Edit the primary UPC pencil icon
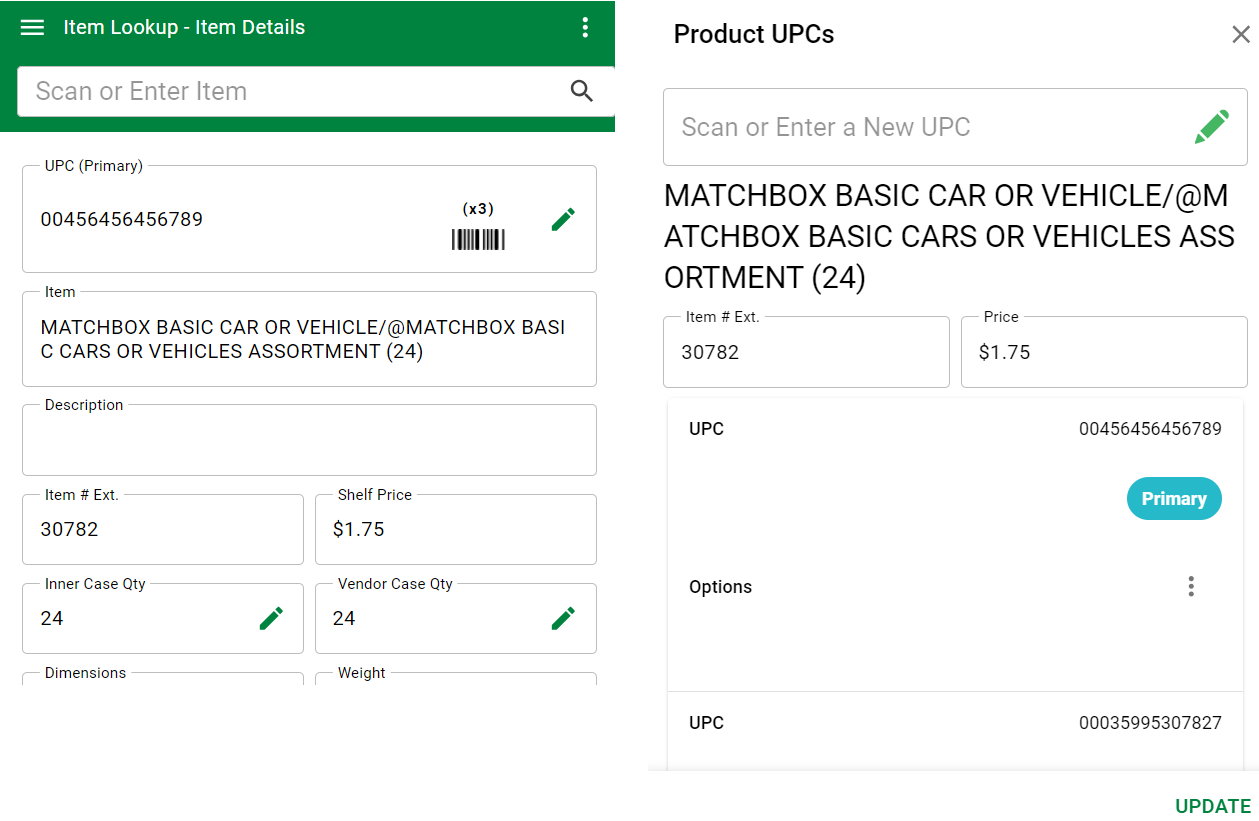 [x=563, y=219]
